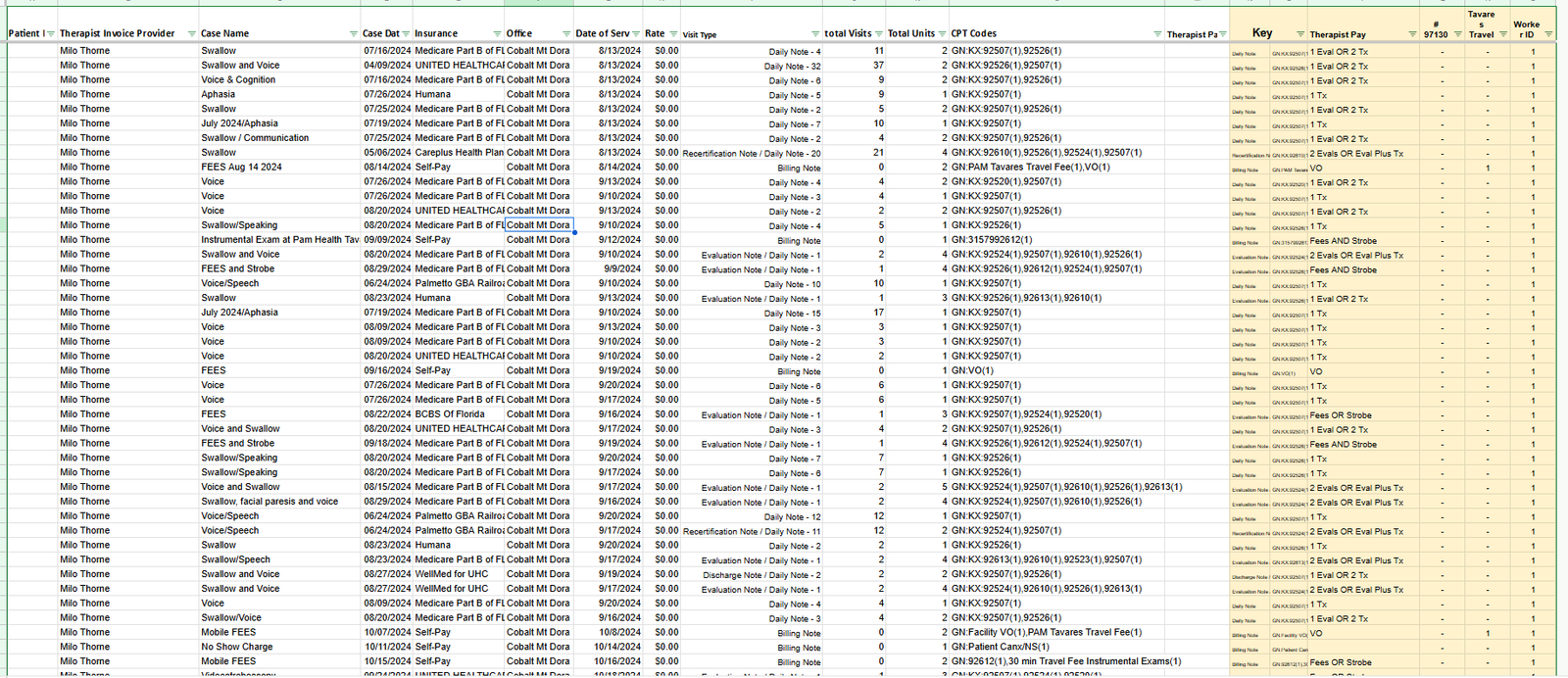Select the case date 09/18/2024 cell
Viewport: 1568px width, 678px height.
click(387, 444)
